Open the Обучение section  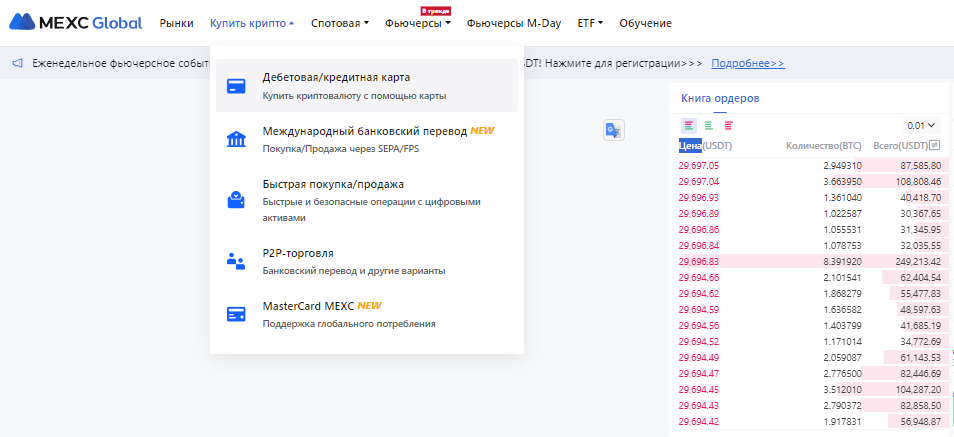coord(646,23)
